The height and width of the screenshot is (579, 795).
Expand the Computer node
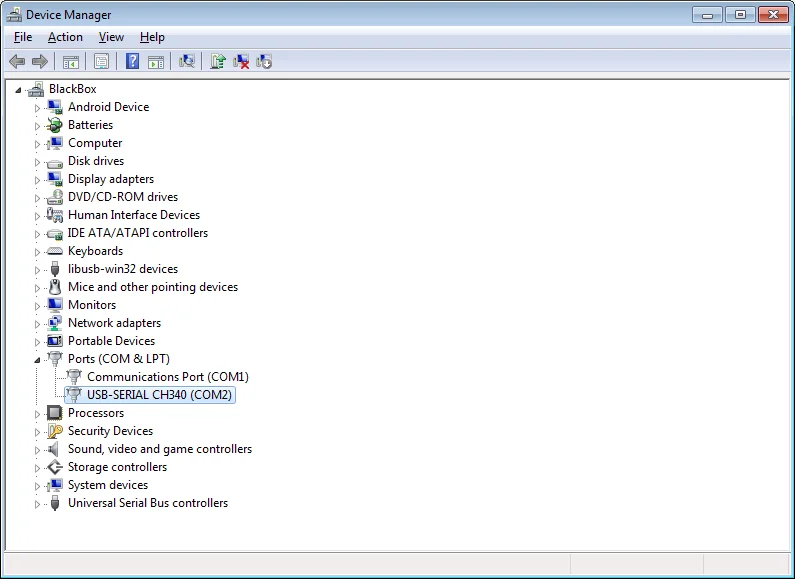(37, 144)
